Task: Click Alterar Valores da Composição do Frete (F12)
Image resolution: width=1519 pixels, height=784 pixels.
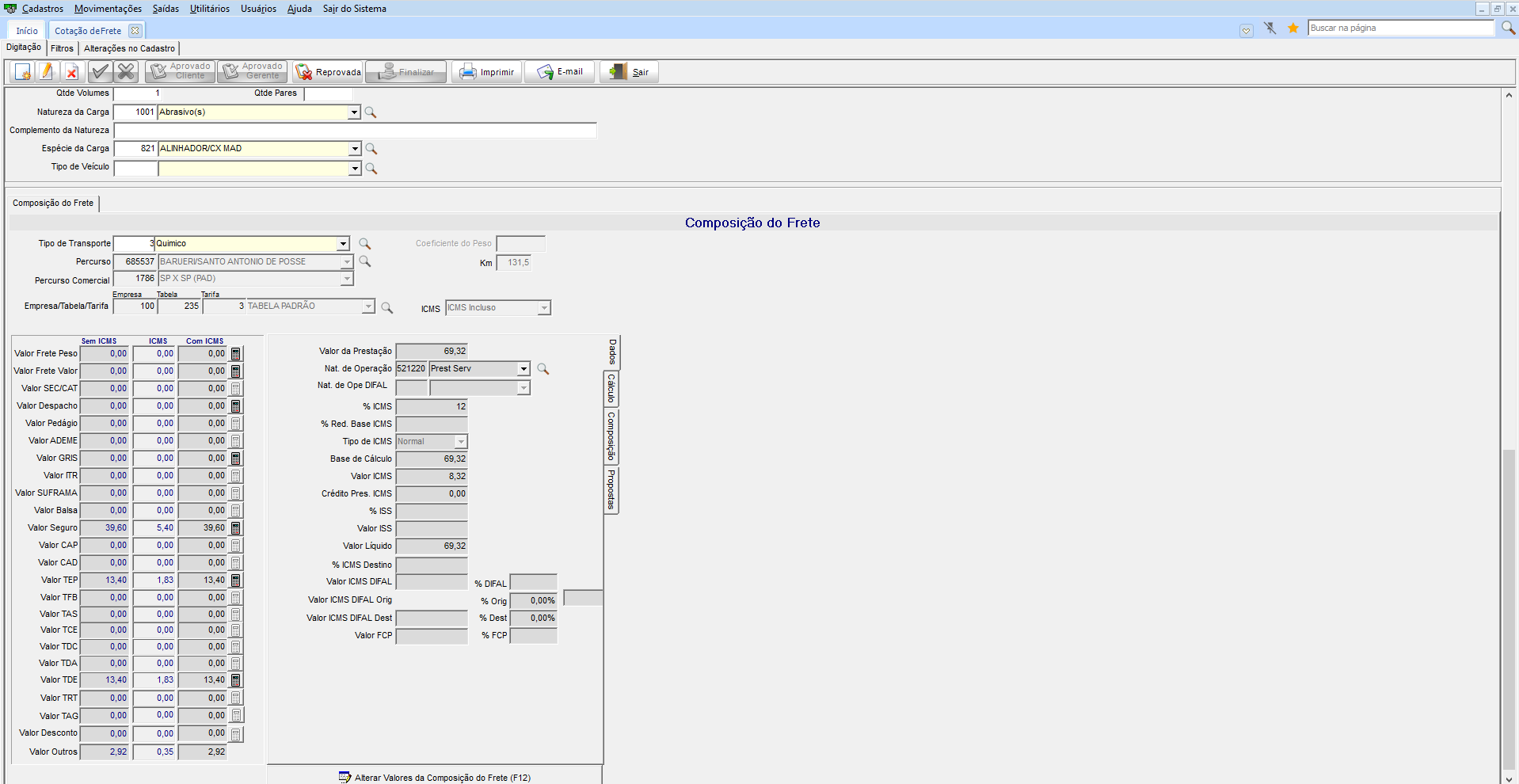Action: [435, 778]
